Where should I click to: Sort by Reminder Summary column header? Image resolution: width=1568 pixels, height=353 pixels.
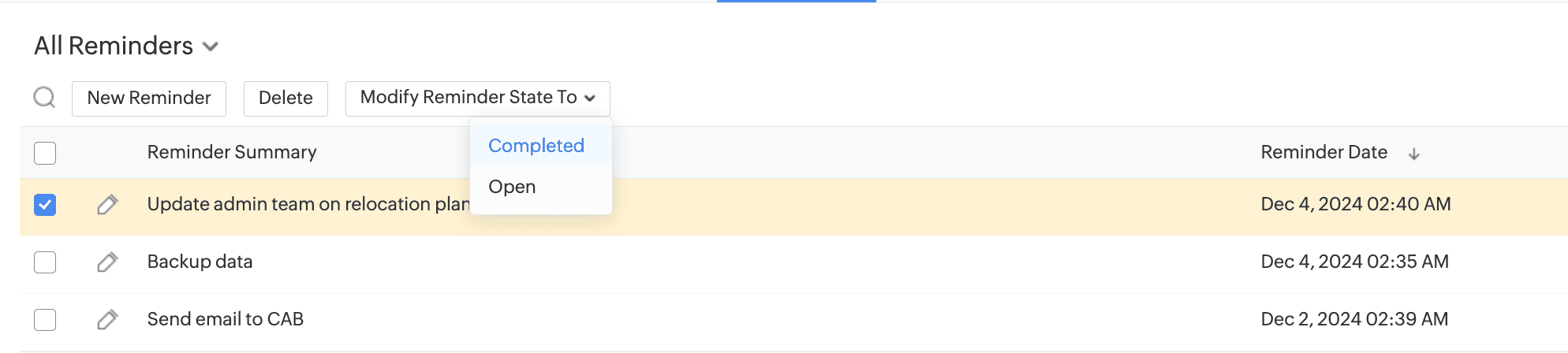click(232, 152)
